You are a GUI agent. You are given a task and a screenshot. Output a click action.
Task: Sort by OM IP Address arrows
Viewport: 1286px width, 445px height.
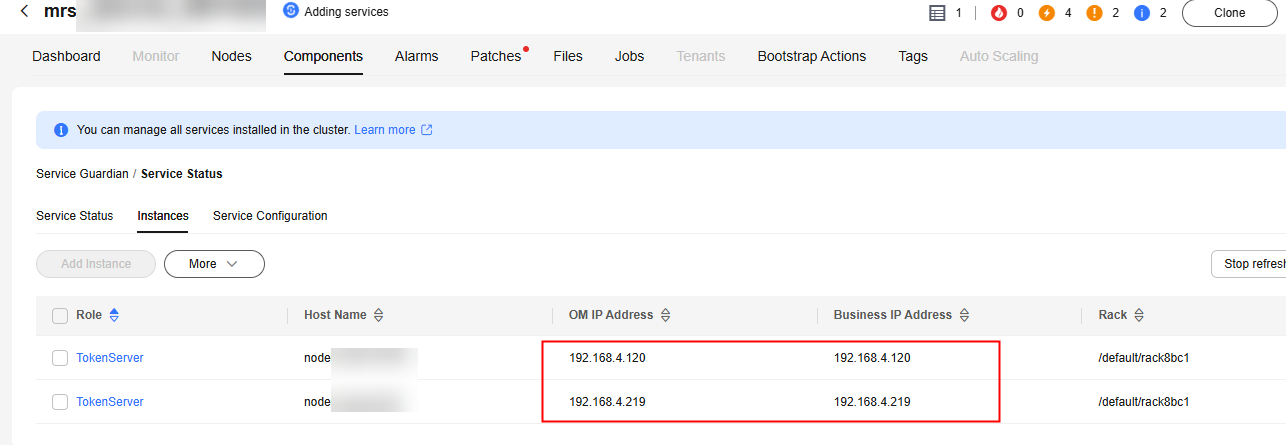tap(665, 315)
